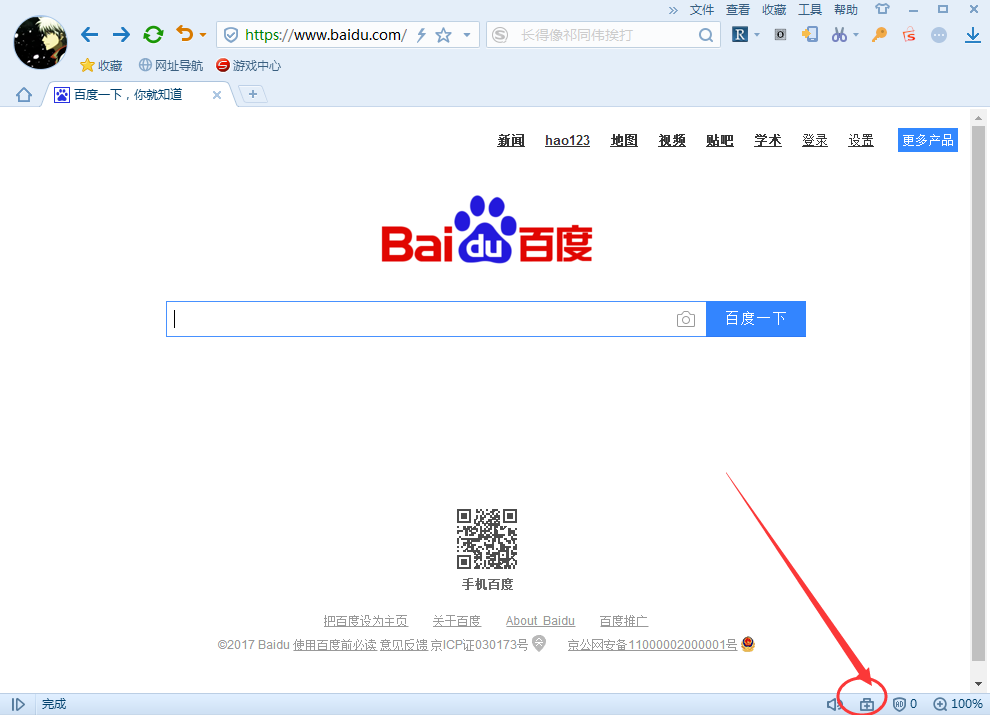Open the 网址导航 bookmark
The width and height of the screenshot is (990, 715).
pyautogui.click(x=170, y=65)
